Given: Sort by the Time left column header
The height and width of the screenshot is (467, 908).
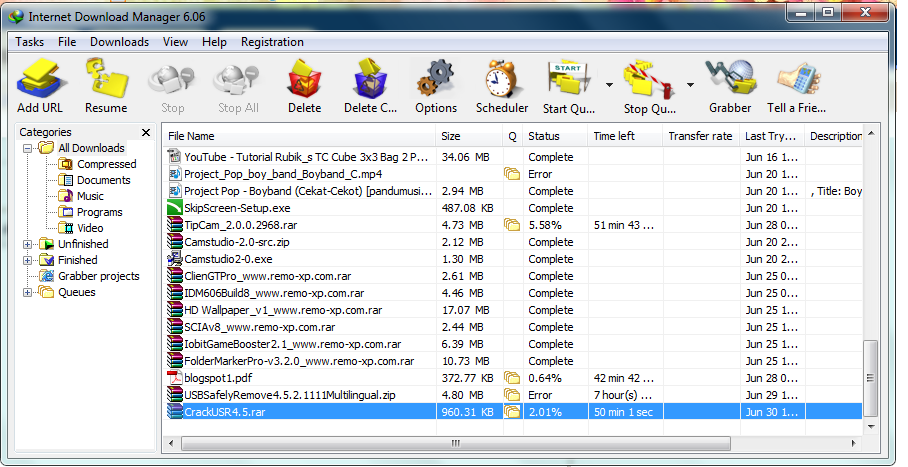Looking at the screenshot, I should coord(625,136).
